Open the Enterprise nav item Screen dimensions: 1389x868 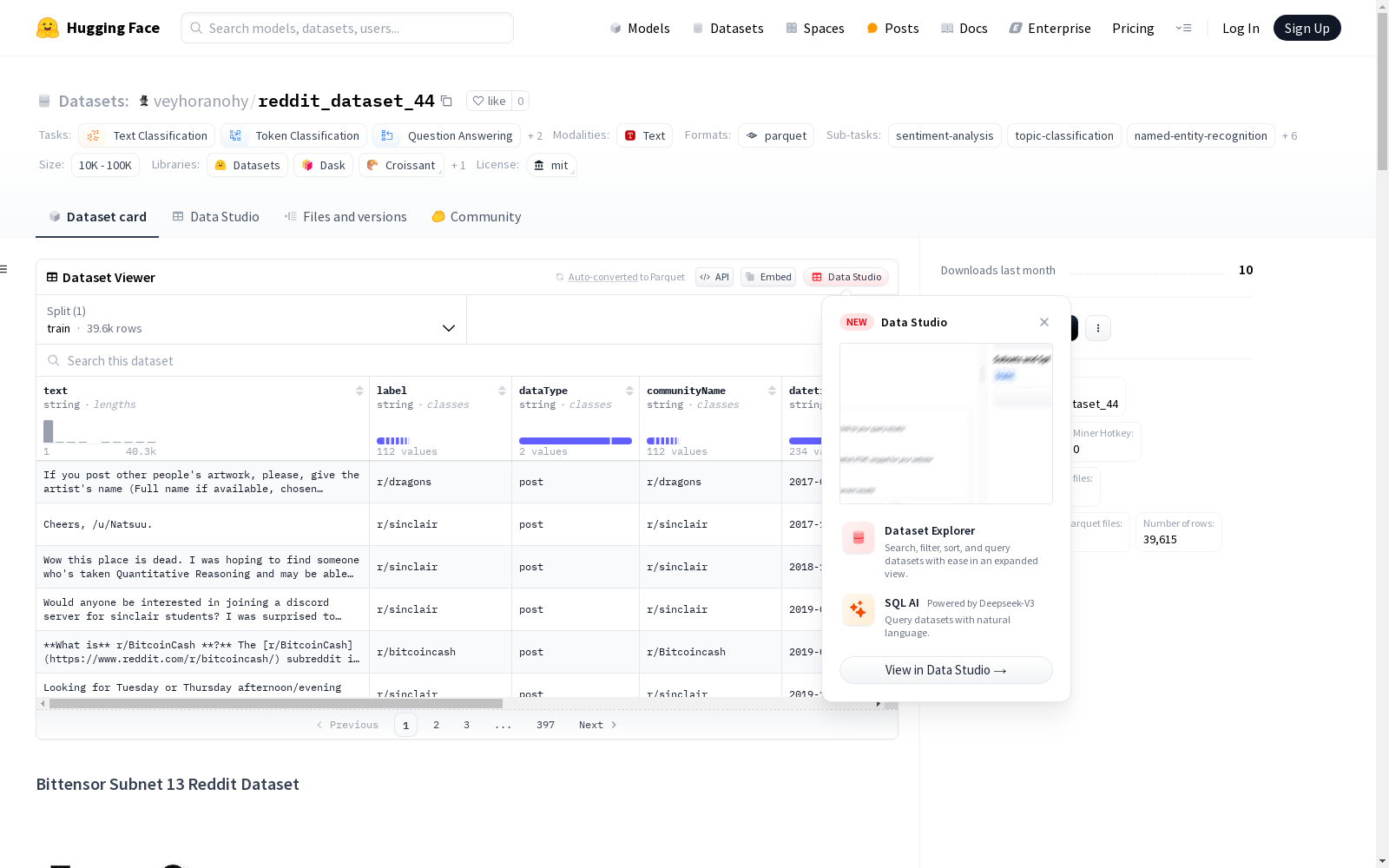[x=1050, y=28]
